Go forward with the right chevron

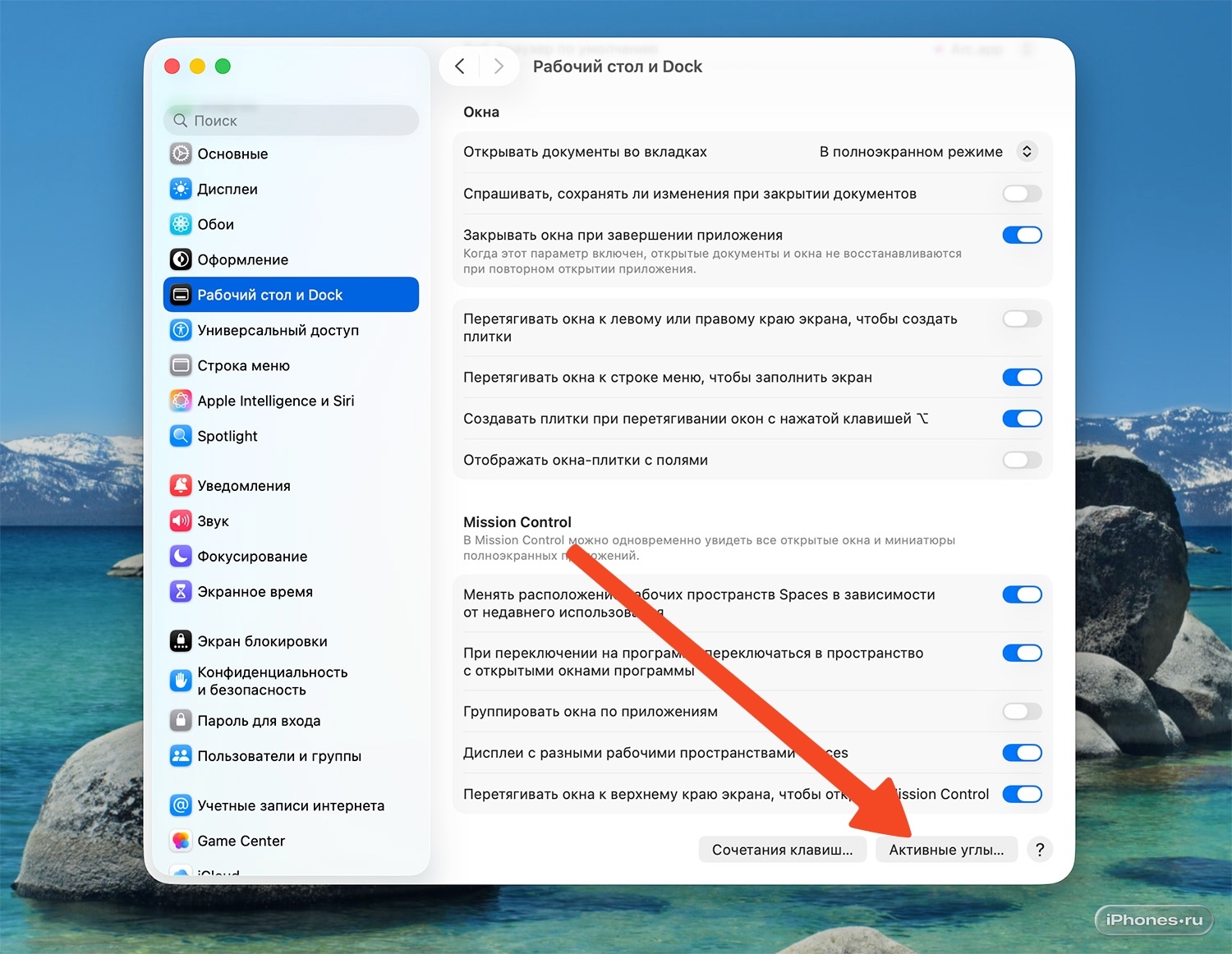(x=499, y=67)
